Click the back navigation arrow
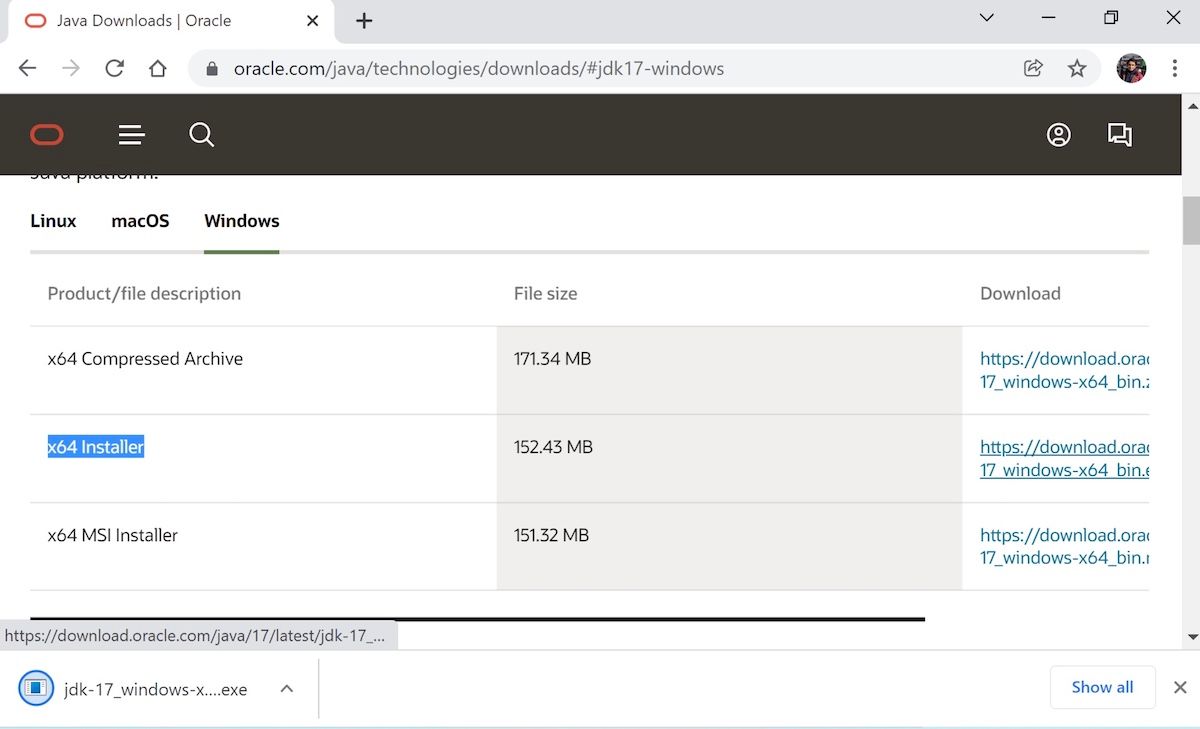 (27, 68)
